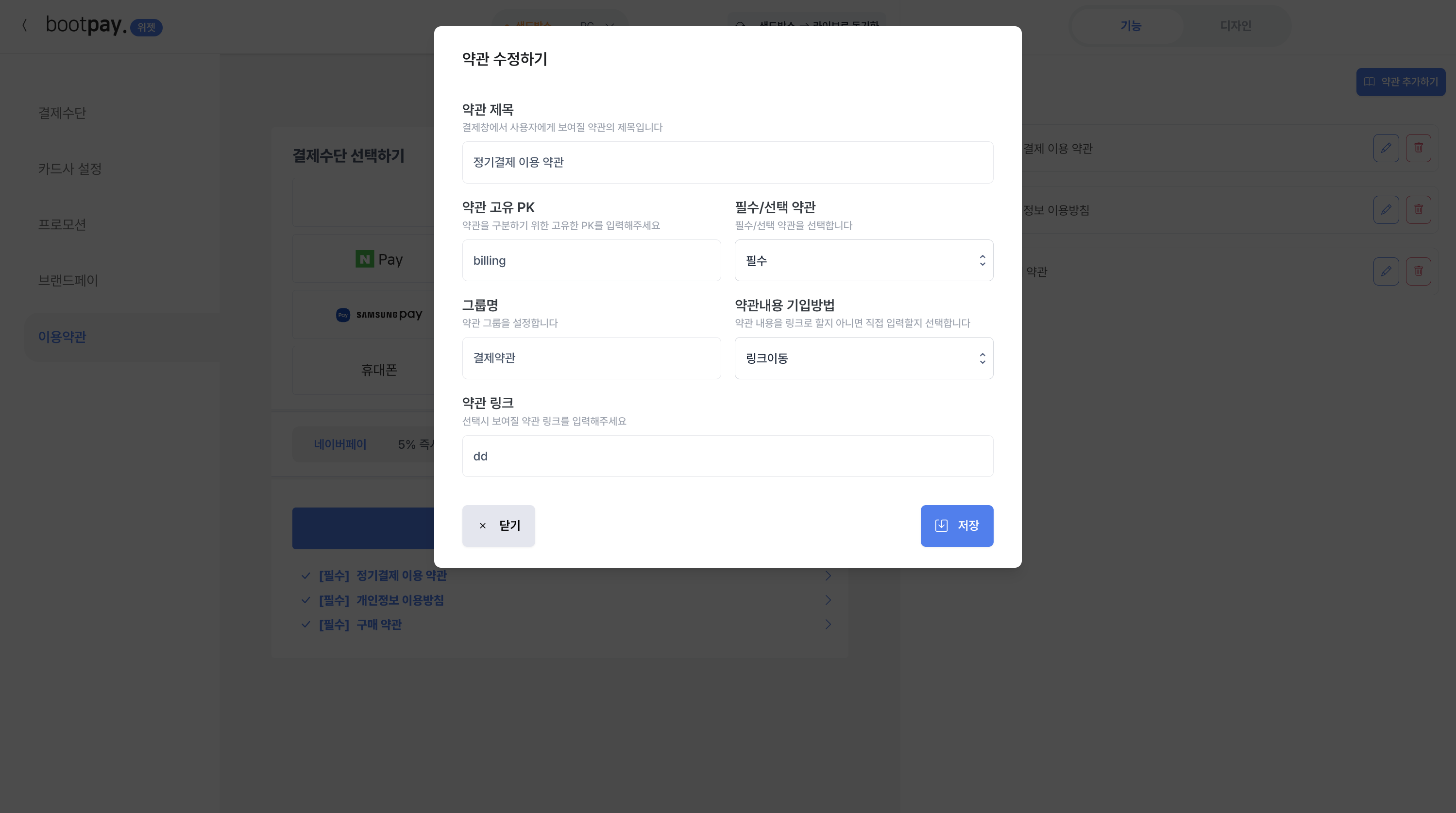Open the 약관내용 기입방법 dropdown showing 링크이동
The height and width of the screenshot is (813, 1456).
point(863,358)
